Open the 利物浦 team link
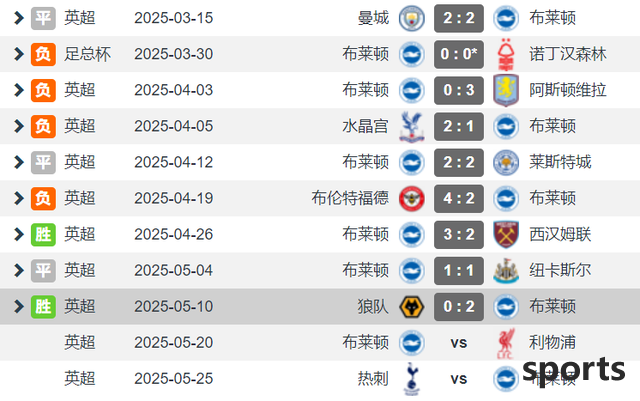Viewport: 640px width, 401px height. 552,342
